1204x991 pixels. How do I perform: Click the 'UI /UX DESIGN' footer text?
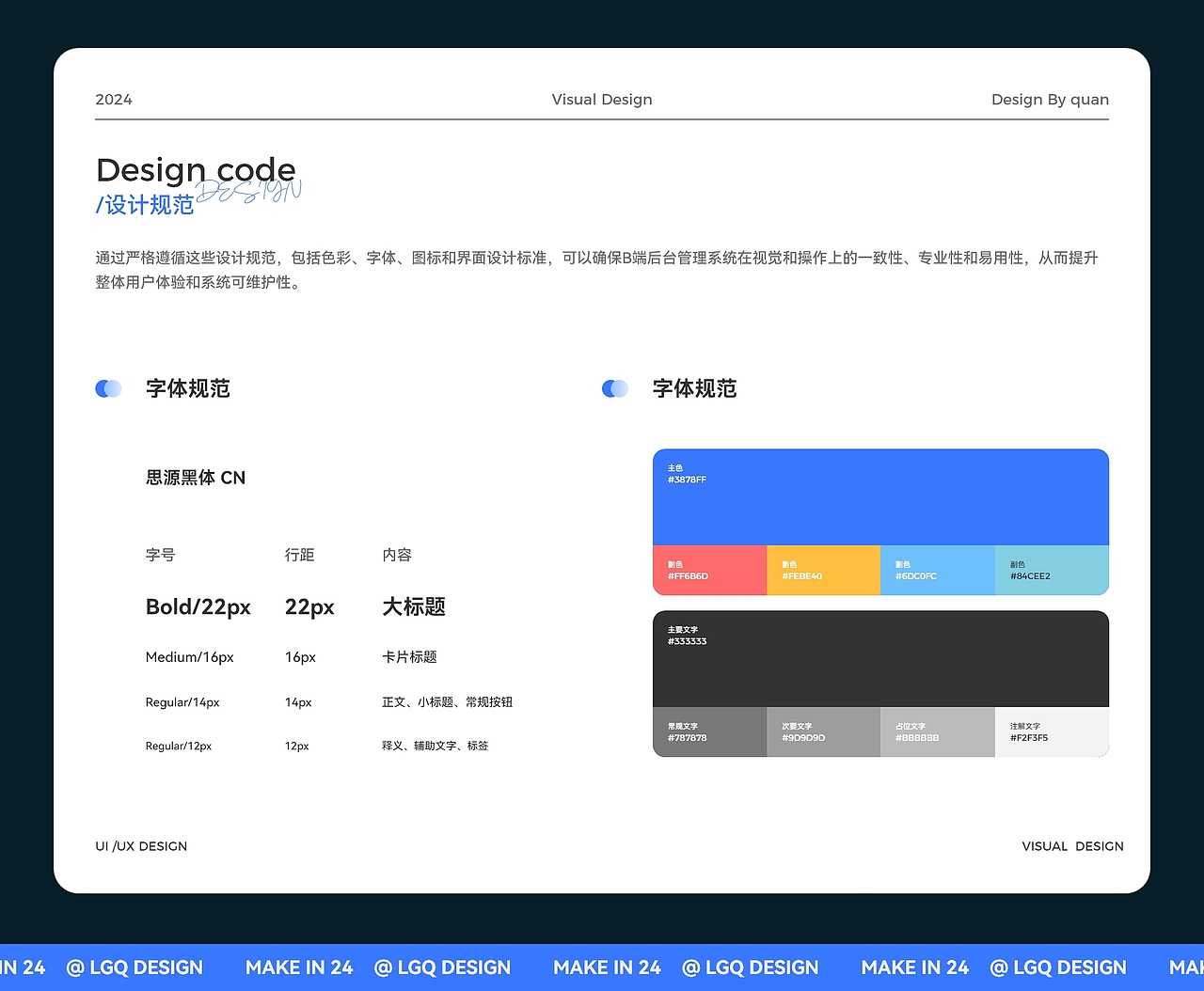click(141, 846)
